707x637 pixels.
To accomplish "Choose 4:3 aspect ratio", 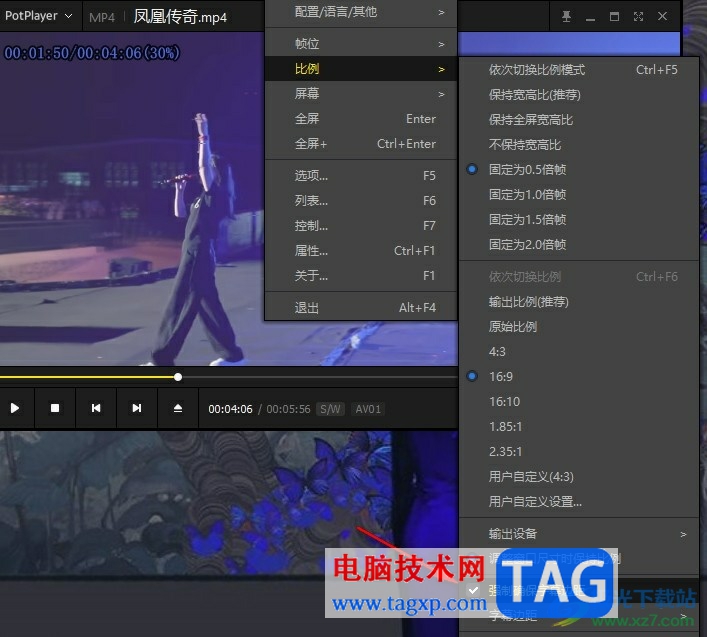I will pos(579,352).
